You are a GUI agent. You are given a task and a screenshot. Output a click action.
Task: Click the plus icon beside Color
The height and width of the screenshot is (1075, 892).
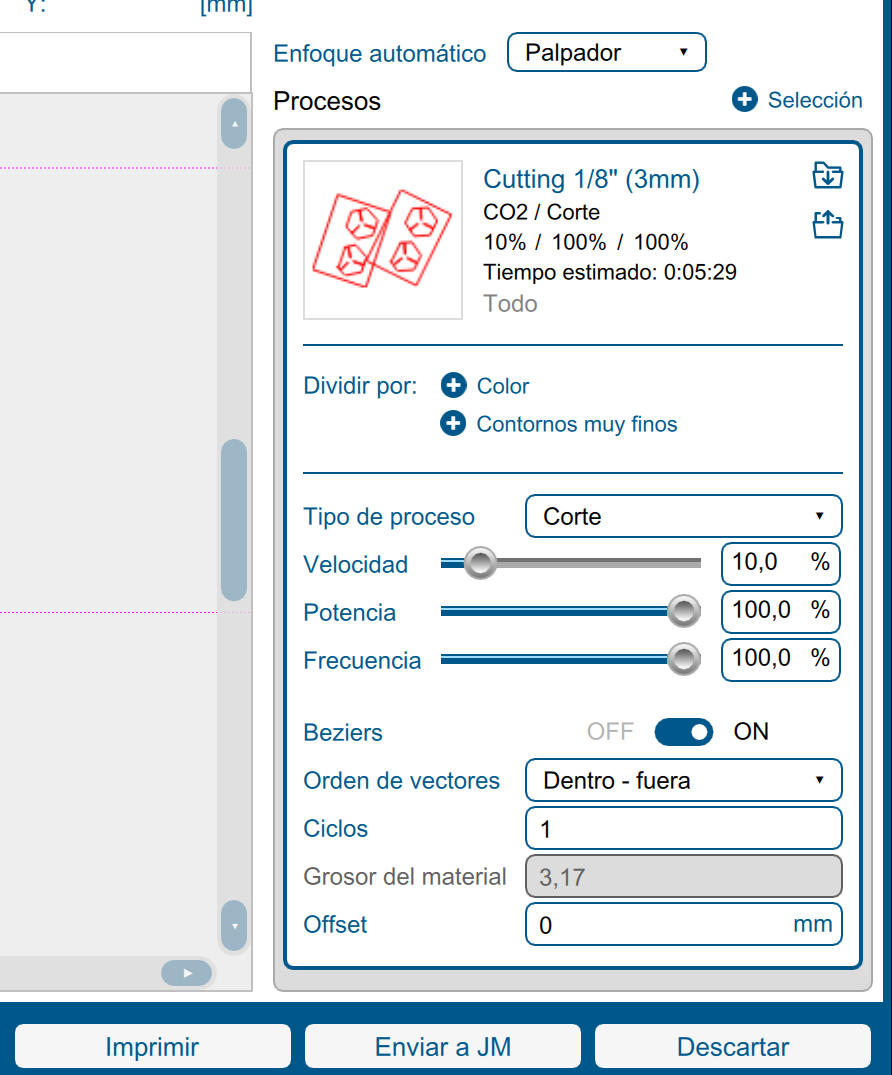(x=454, y=386)
